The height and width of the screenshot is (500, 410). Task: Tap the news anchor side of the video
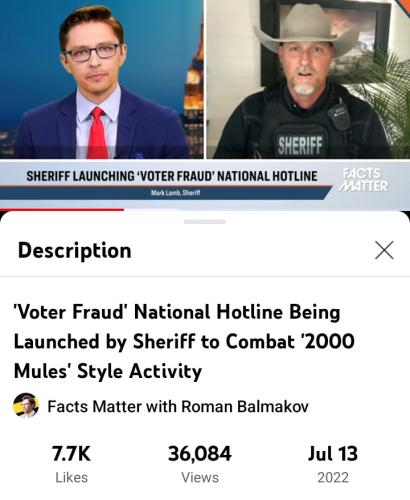point(102,79)
